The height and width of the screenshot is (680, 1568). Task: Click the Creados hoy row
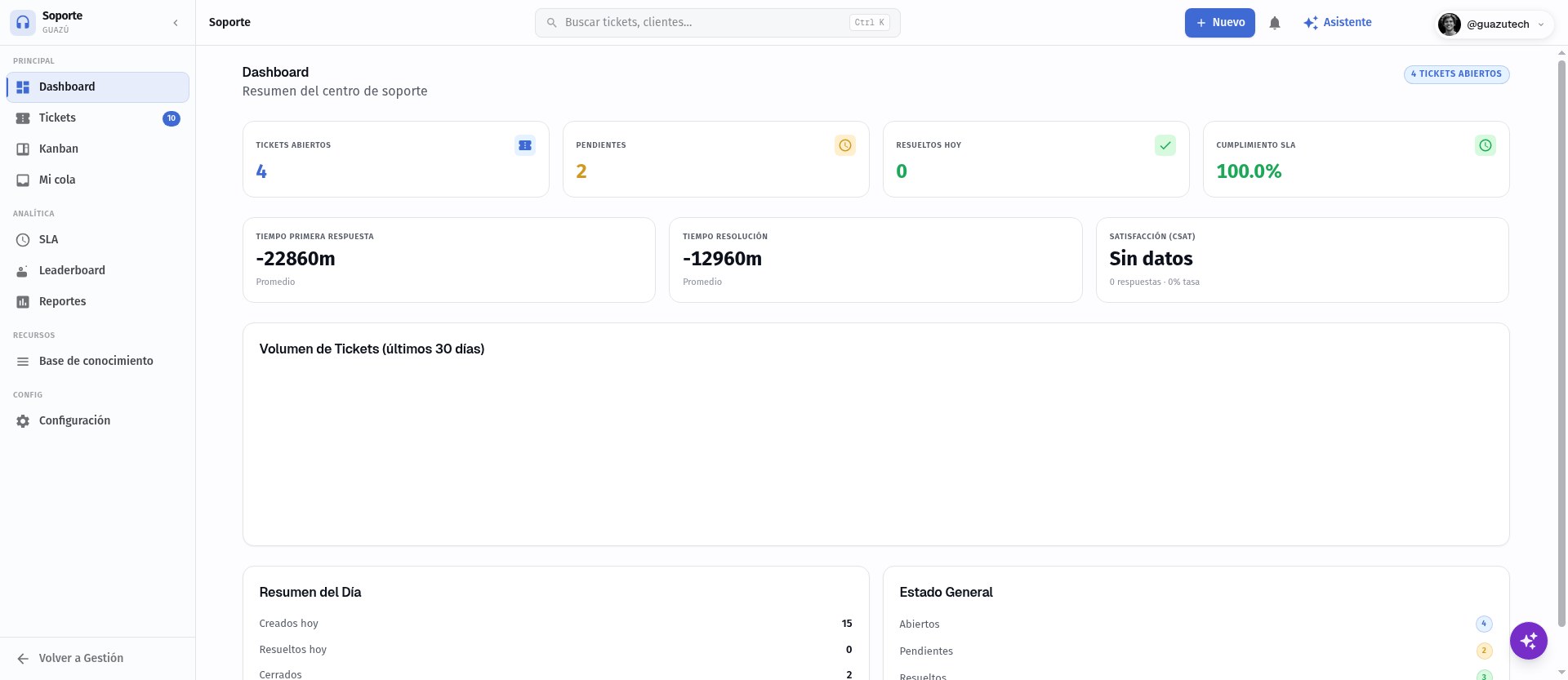coord(555,624)
